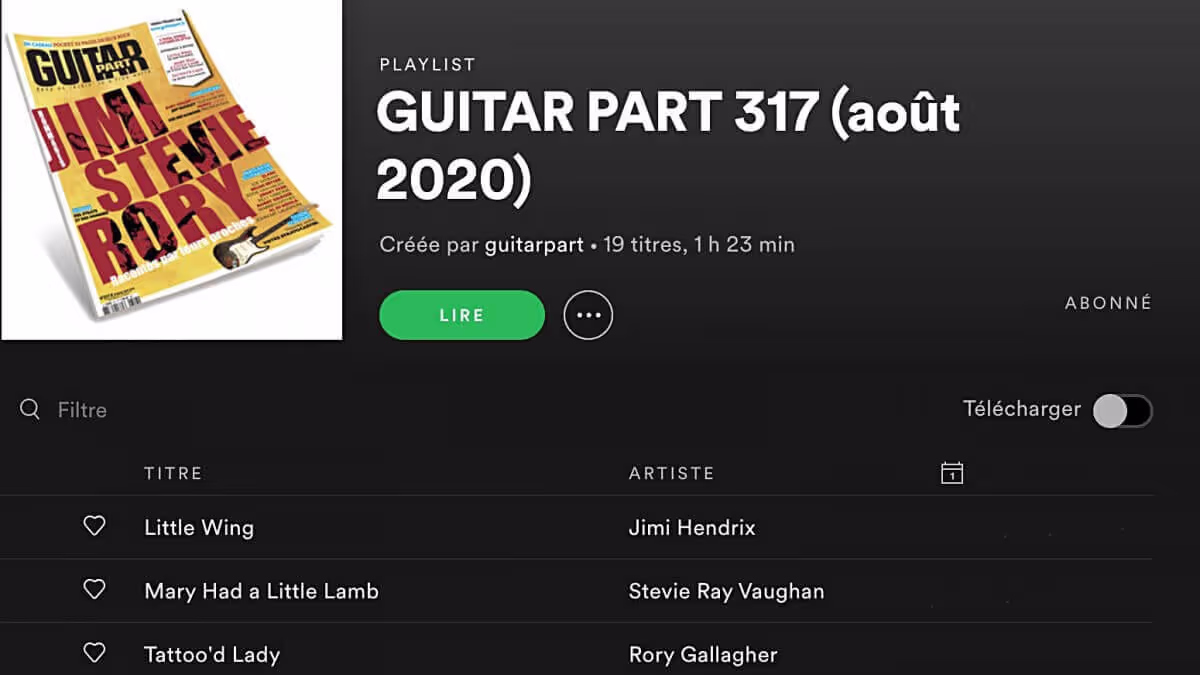Open the guitarpart creator profile link
1200x675 pixels.
tap(534, 244)
